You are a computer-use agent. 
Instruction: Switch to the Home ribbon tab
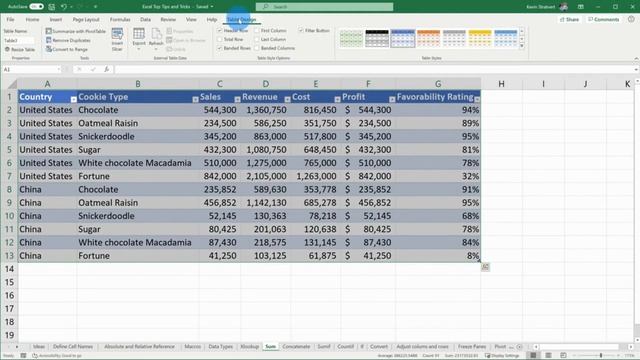(32, 19)
